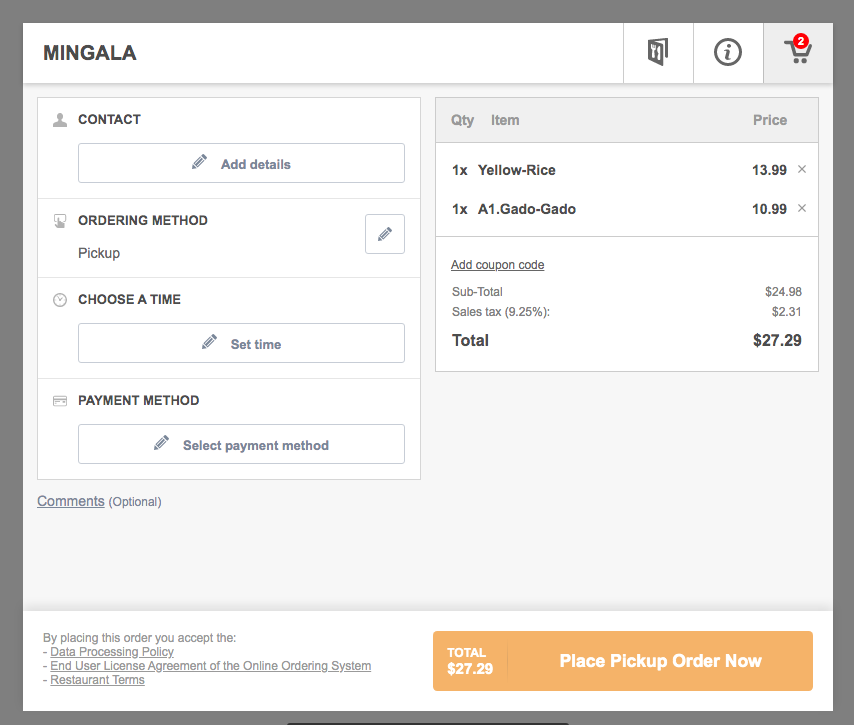This screenshot has height=725, width=854.
Task: Open the restaurant info icon
Action: (728, 53)
